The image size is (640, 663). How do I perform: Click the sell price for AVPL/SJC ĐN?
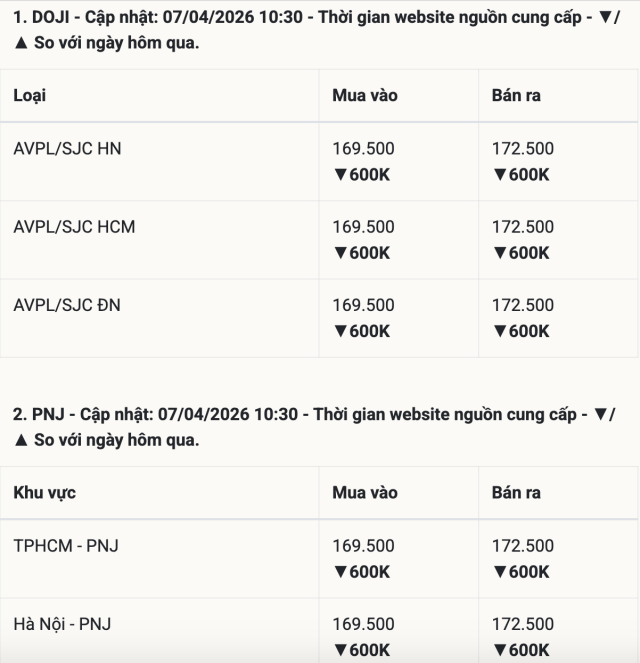click(522, 305)
